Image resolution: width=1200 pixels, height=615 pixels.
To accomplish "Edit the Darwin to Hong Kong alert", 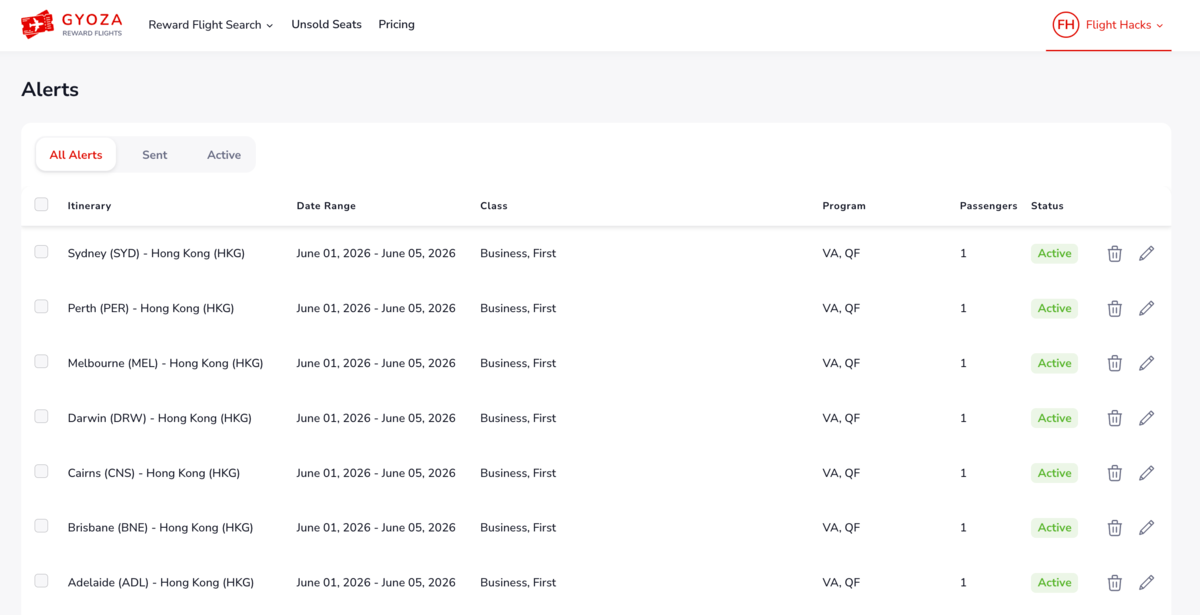I will click(x=1147, y=418).
